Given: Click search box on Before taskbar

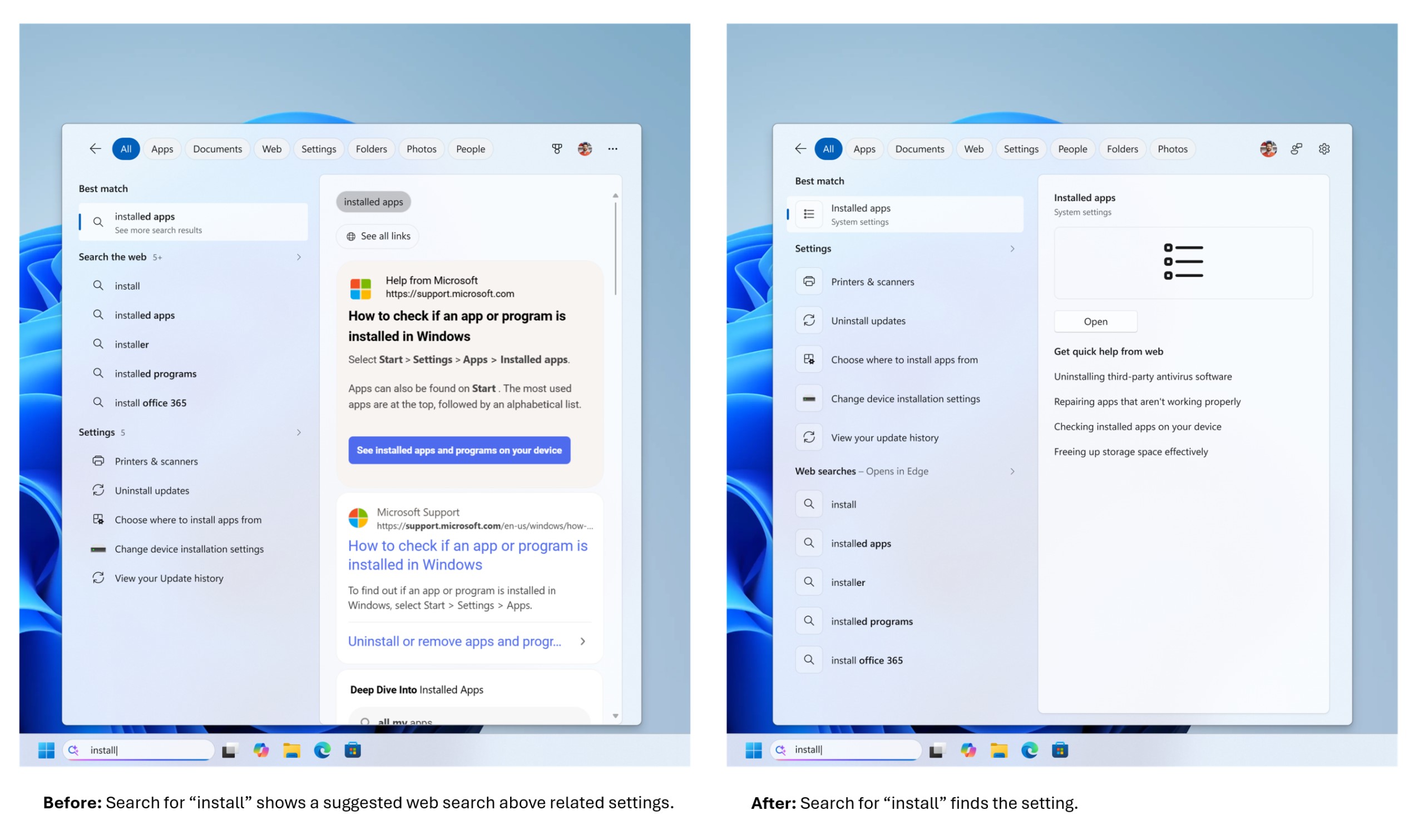Looking at the screenshot, I should (x=138, y=750).
